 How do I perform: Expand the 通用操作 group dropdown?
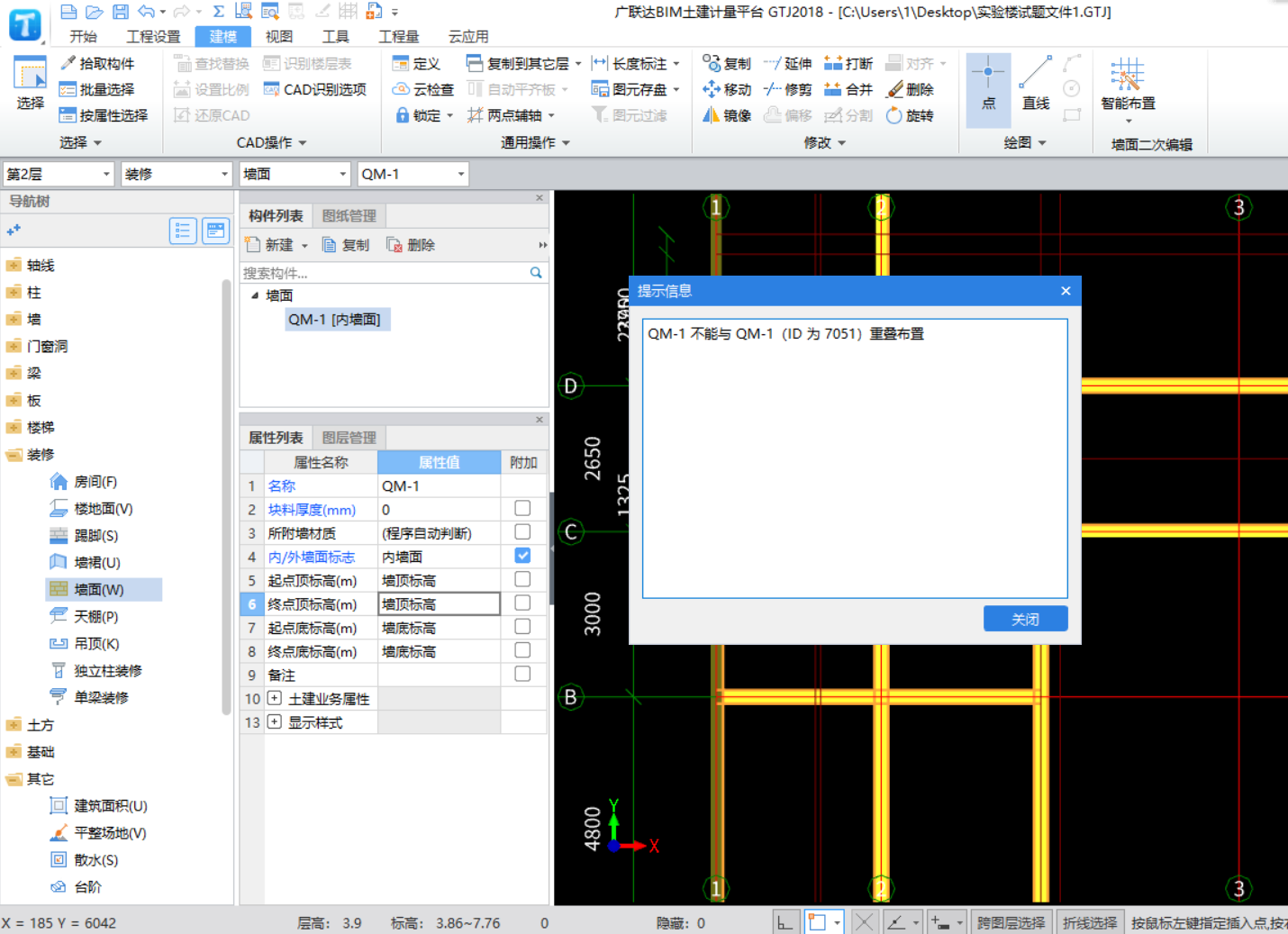click(x=536, y=142)
